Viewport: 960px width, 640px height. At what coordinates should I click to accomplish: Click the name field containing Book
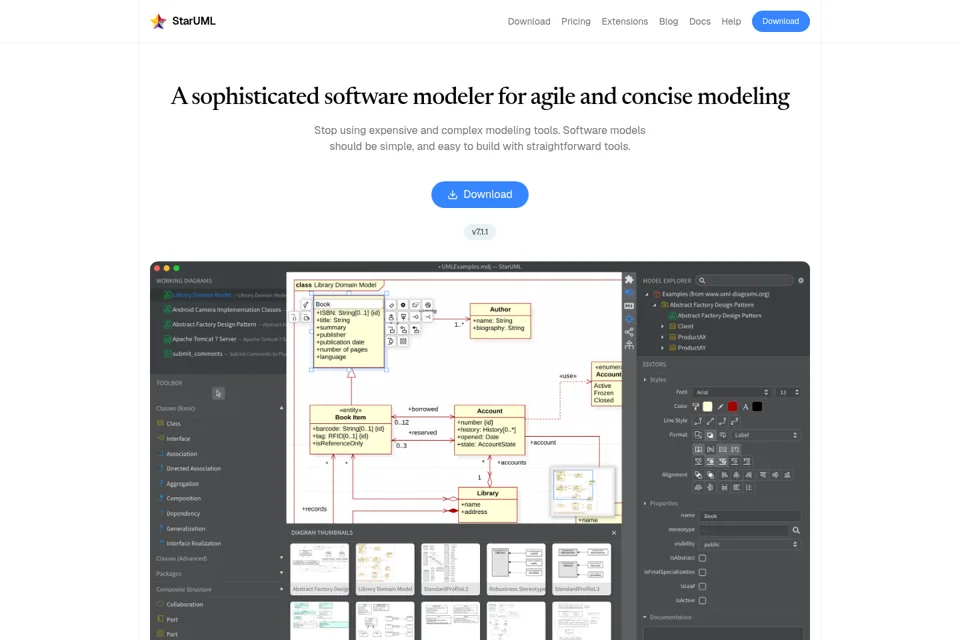click(x=750, y=516)
